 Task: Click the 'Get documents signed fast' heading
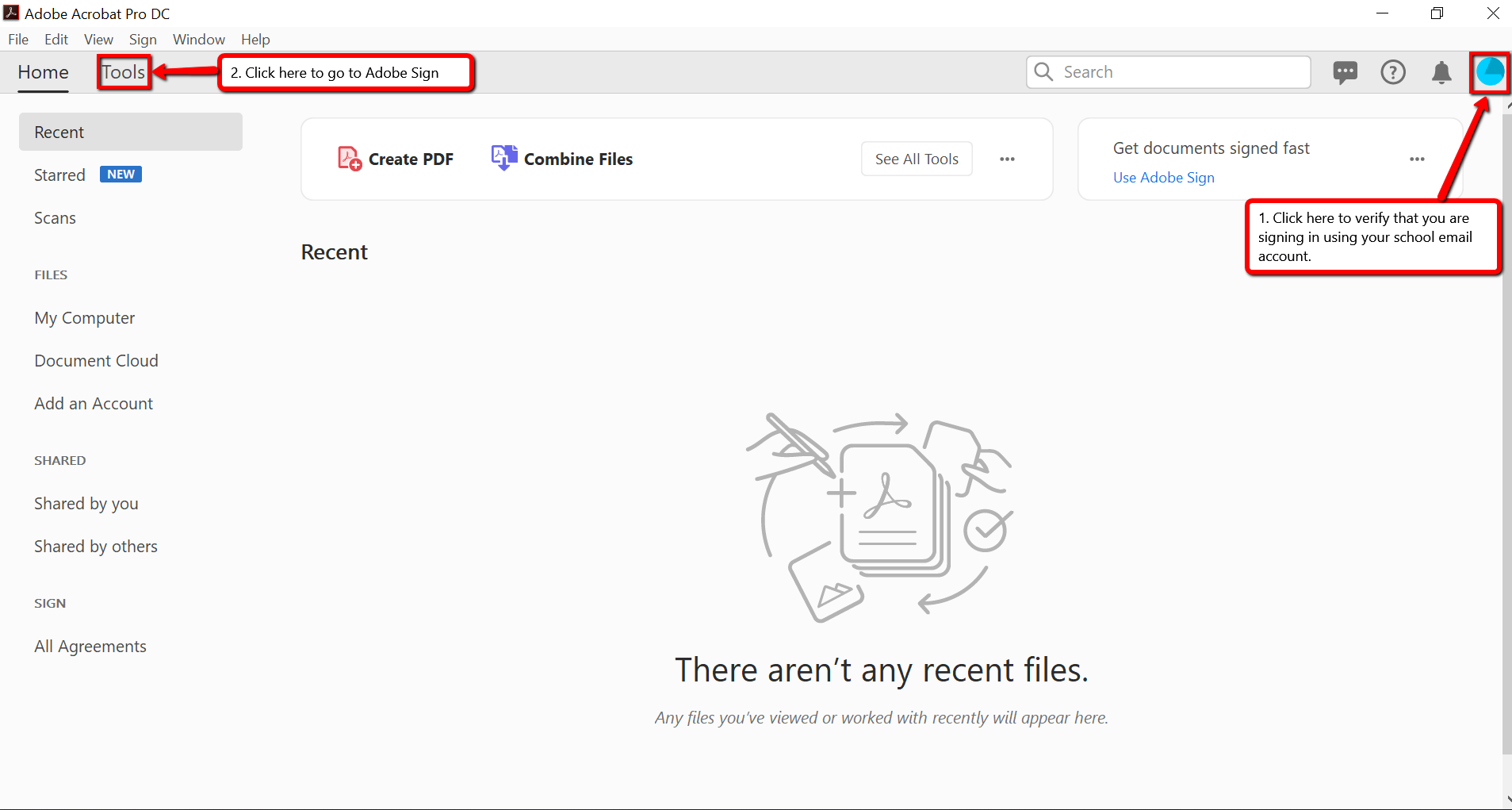click(x=1211, y=148)
